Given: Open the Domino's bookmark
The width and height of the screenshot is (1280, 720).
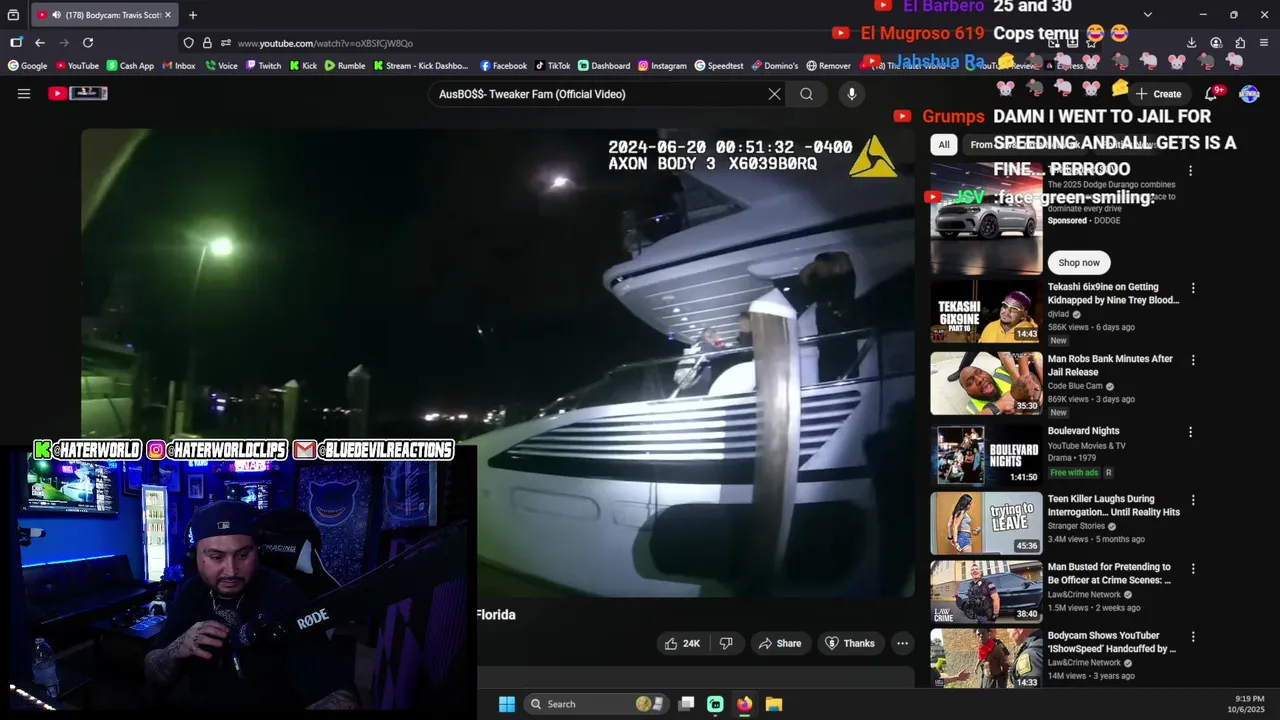Looking at the screenshot, I should click(x=775, y=66).
